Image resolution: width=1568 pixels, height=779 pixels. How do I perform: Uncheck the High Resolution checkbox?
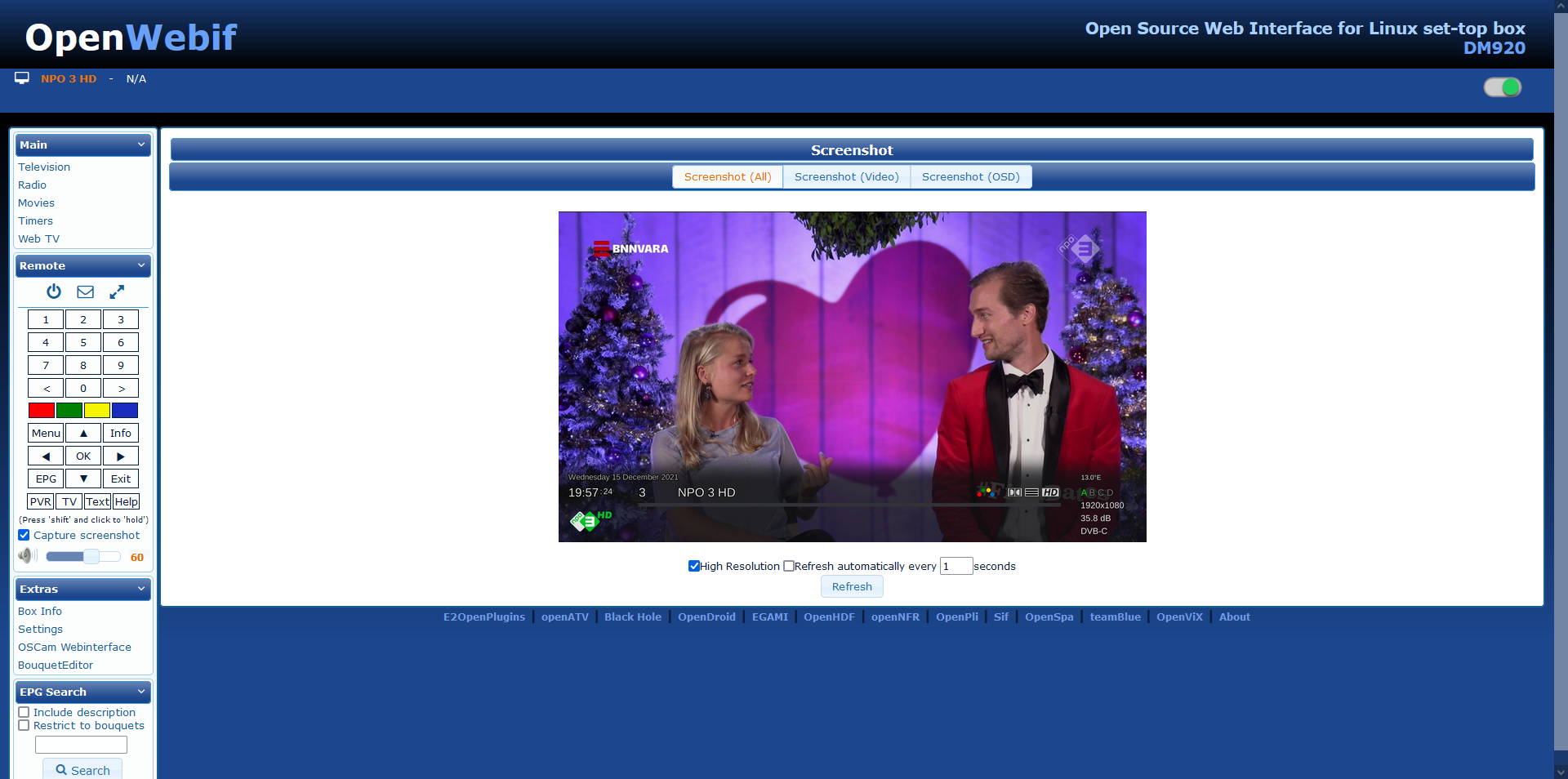694,566
